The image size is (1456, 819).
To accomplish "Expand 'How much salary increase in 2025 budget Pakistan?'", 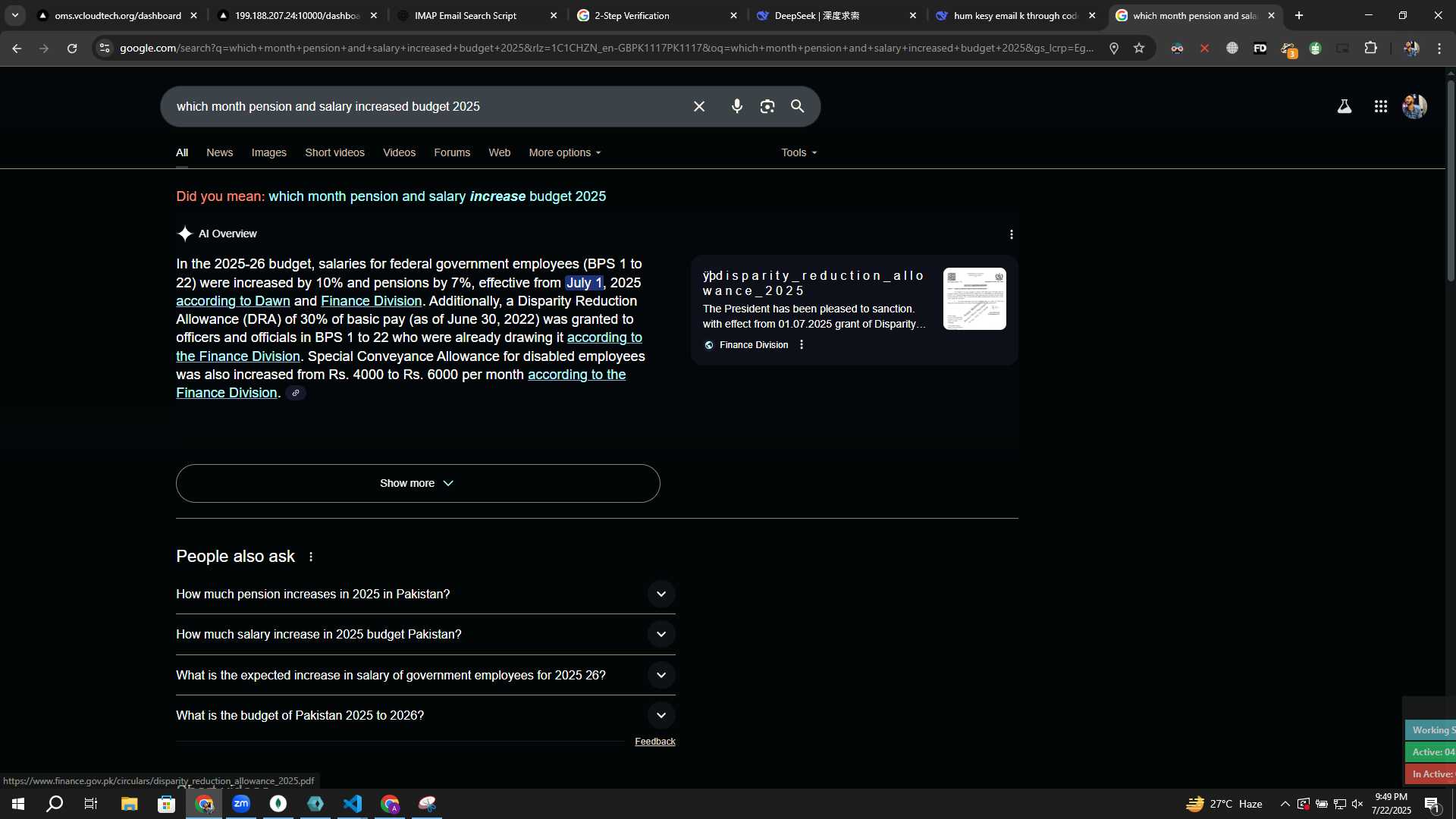I will click(425, 635).
